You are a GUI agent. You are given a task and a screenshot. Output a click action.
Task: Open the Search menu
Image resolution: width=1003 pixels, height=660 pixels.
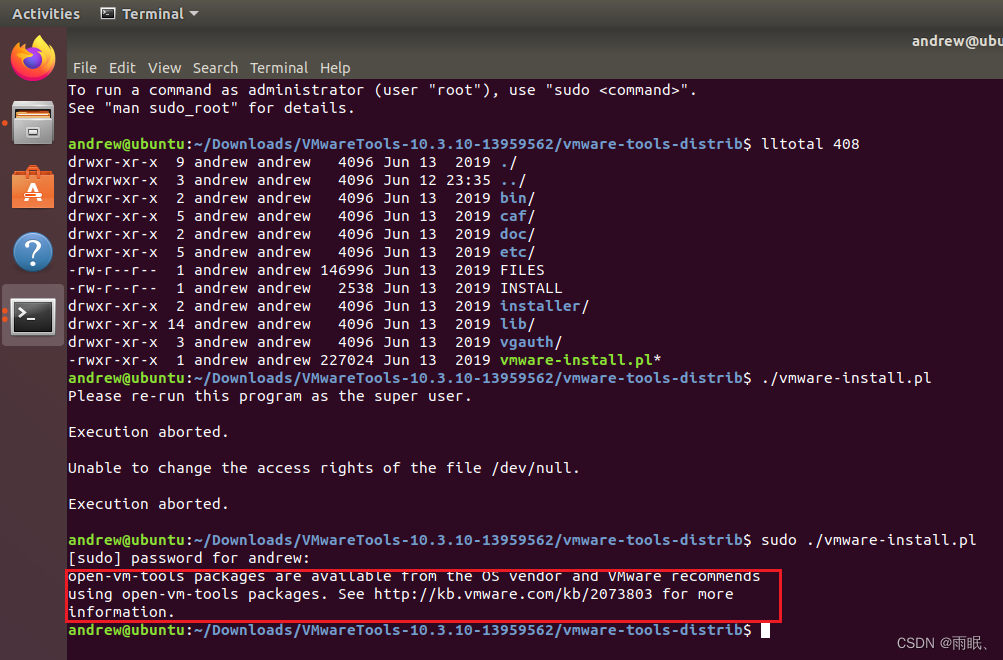pos(216,68)
